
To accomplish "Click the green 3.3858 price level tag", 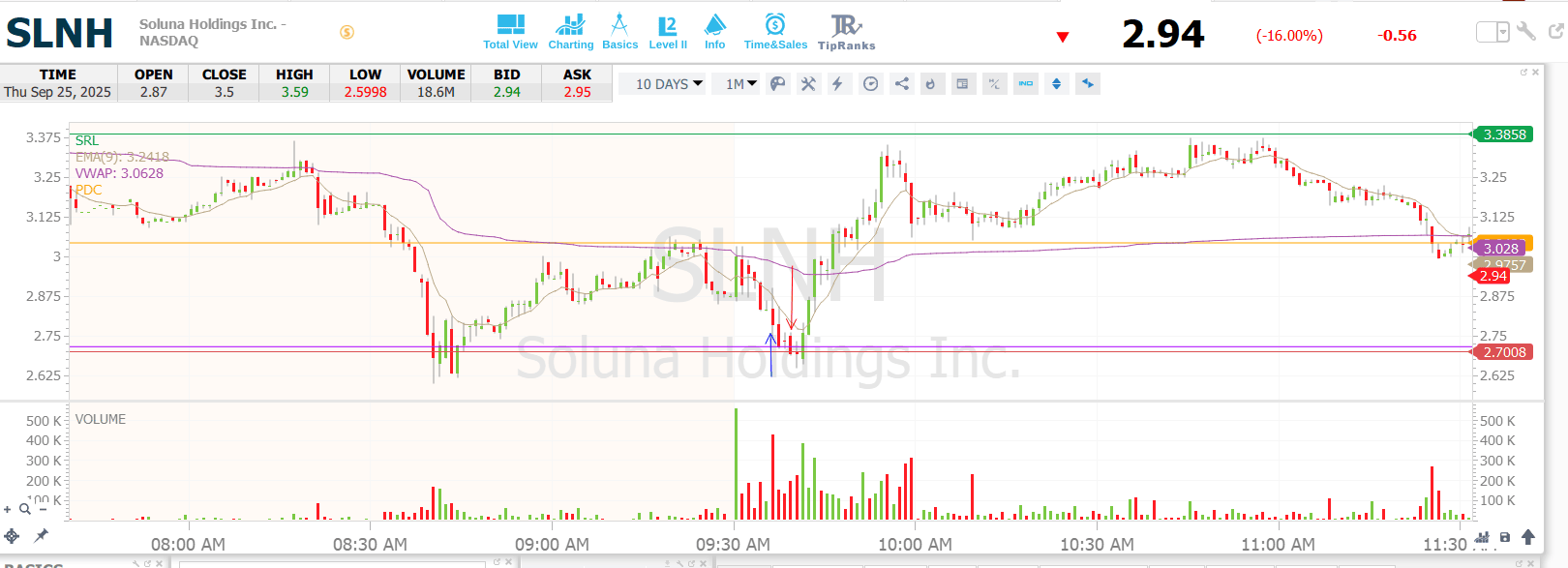I will (x=1503, y=135).
